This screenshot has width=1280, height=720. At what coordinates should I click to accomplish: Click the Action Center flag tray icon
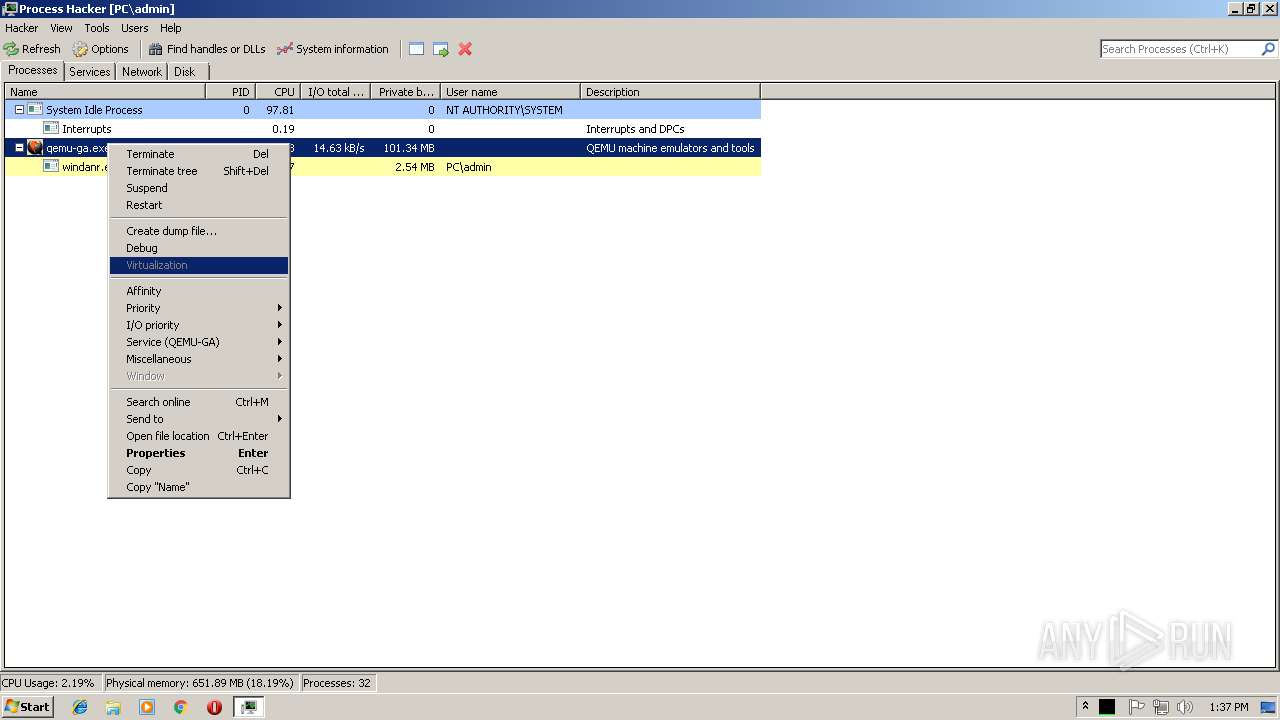(1137, 707)
